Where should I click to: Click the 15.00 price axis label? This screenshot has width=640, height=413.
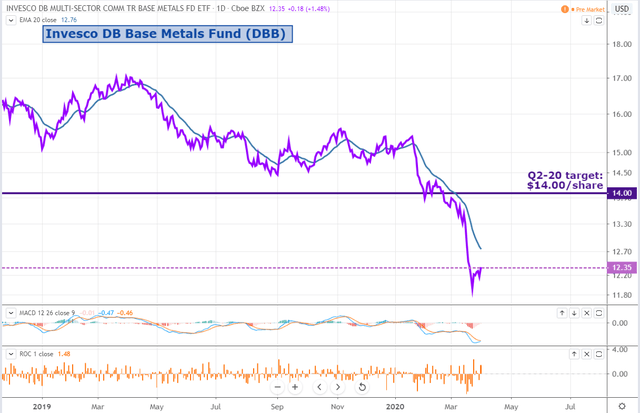click(622, 153)
